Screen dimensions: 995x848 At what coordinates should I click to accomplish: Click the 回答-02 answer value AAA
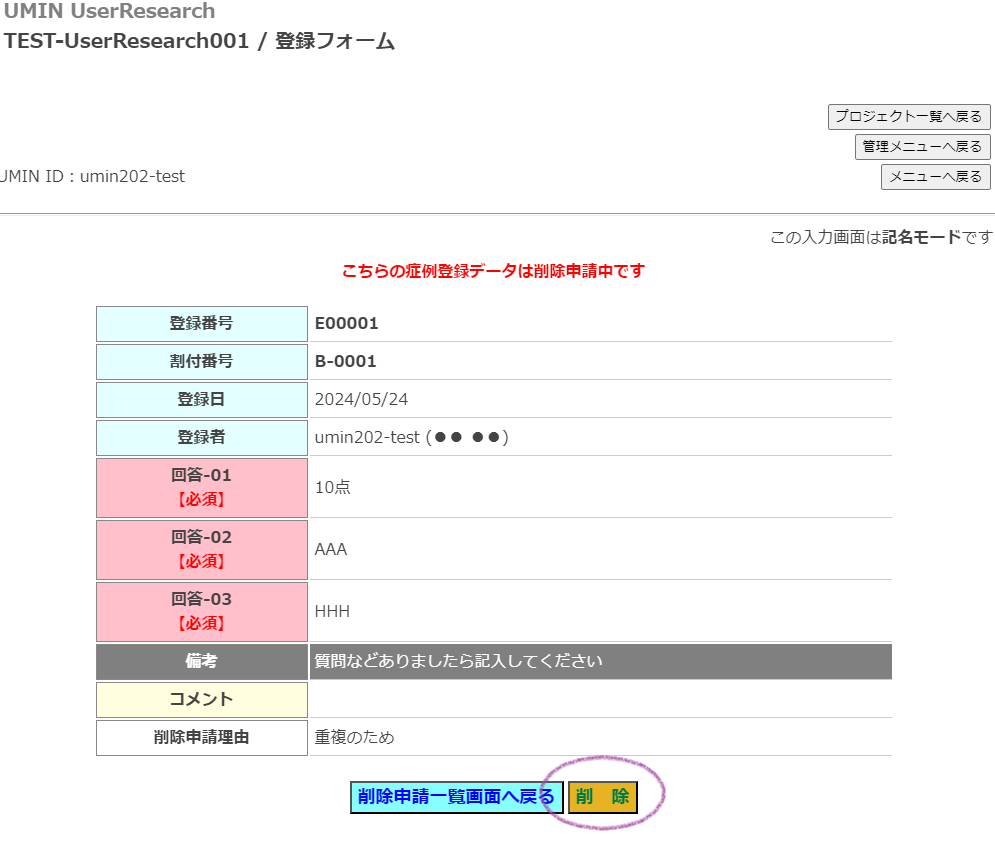coord(331,549)
